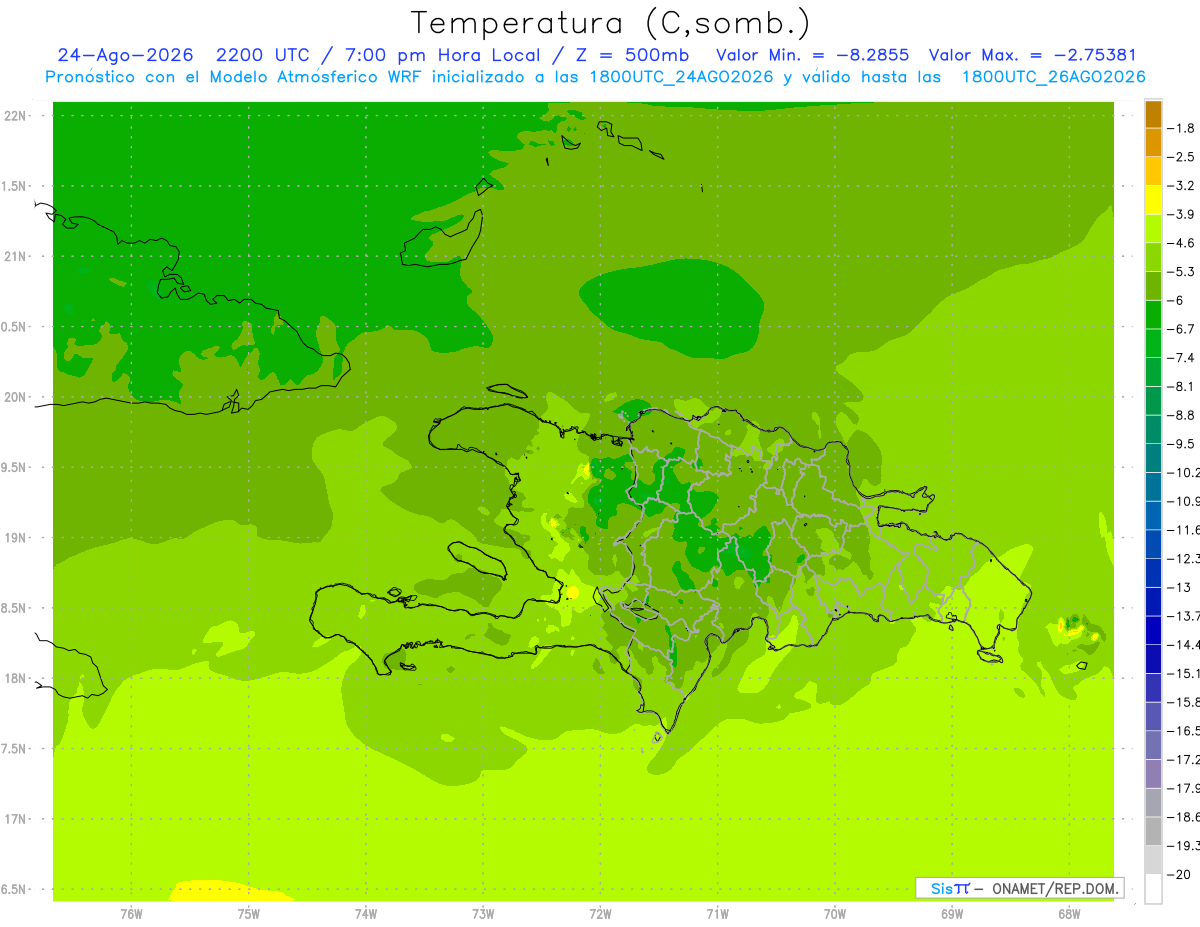Click the "Valor Max. = -2.75381" text
Image resolution: width=1200 pixels, height=927 pixels.
tap(1033, 55)
